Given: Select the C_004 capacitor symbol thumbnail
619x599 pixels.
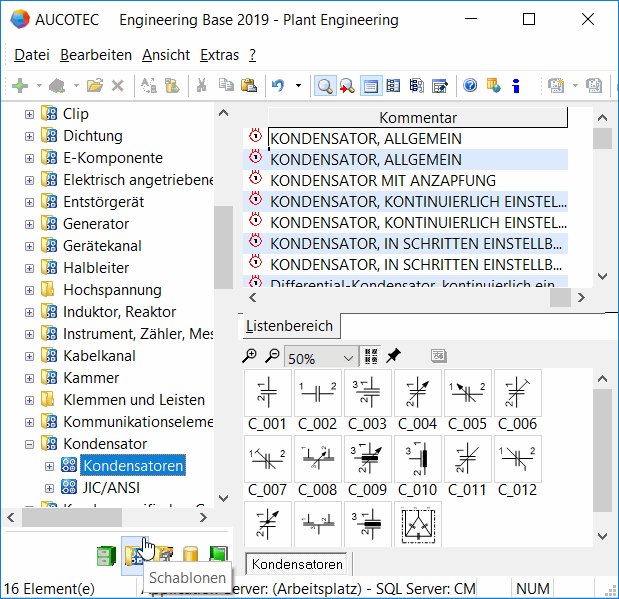Looking at the screenshot, I should (x=417, y=393).
